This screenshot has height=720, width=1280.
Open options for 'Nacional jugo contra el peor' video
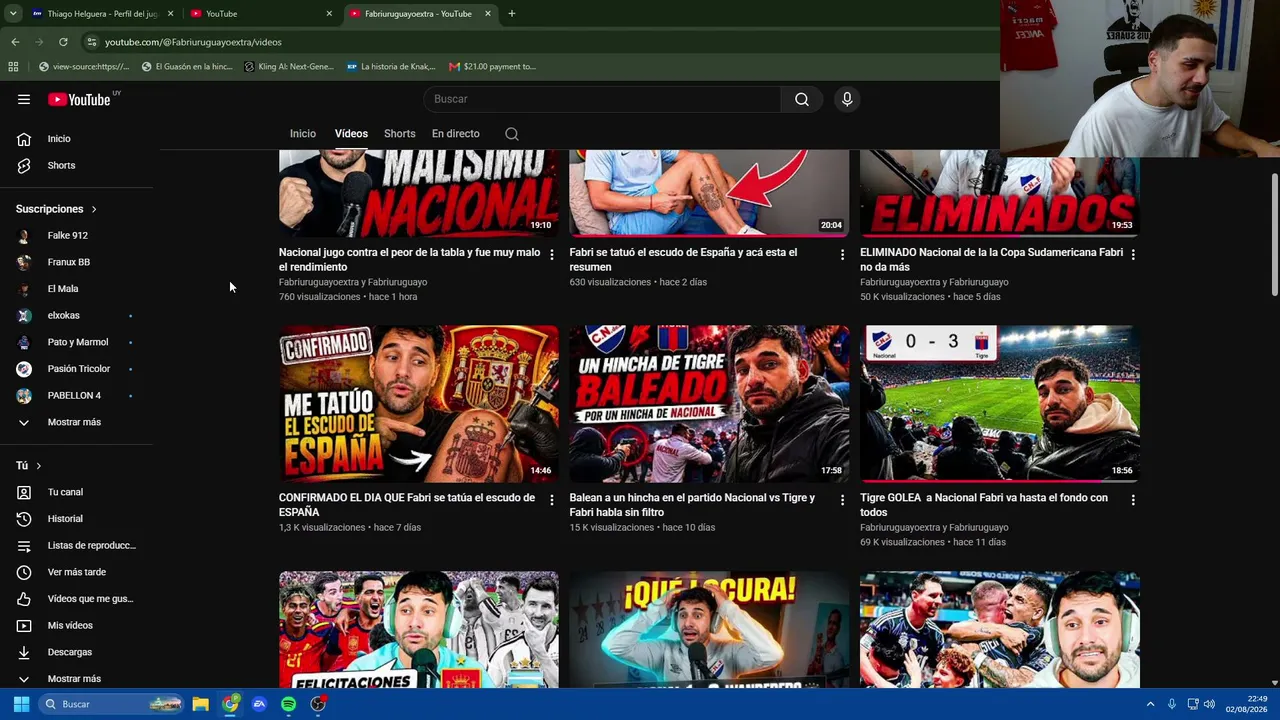pos(551,255)
